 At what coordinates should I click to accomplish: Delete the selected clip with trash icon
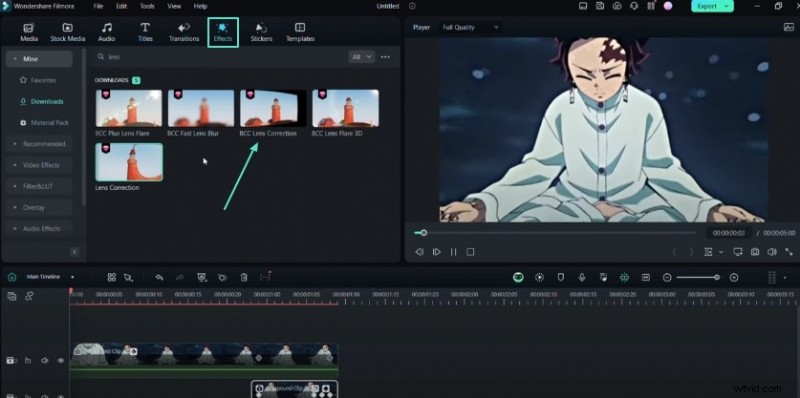244,277
